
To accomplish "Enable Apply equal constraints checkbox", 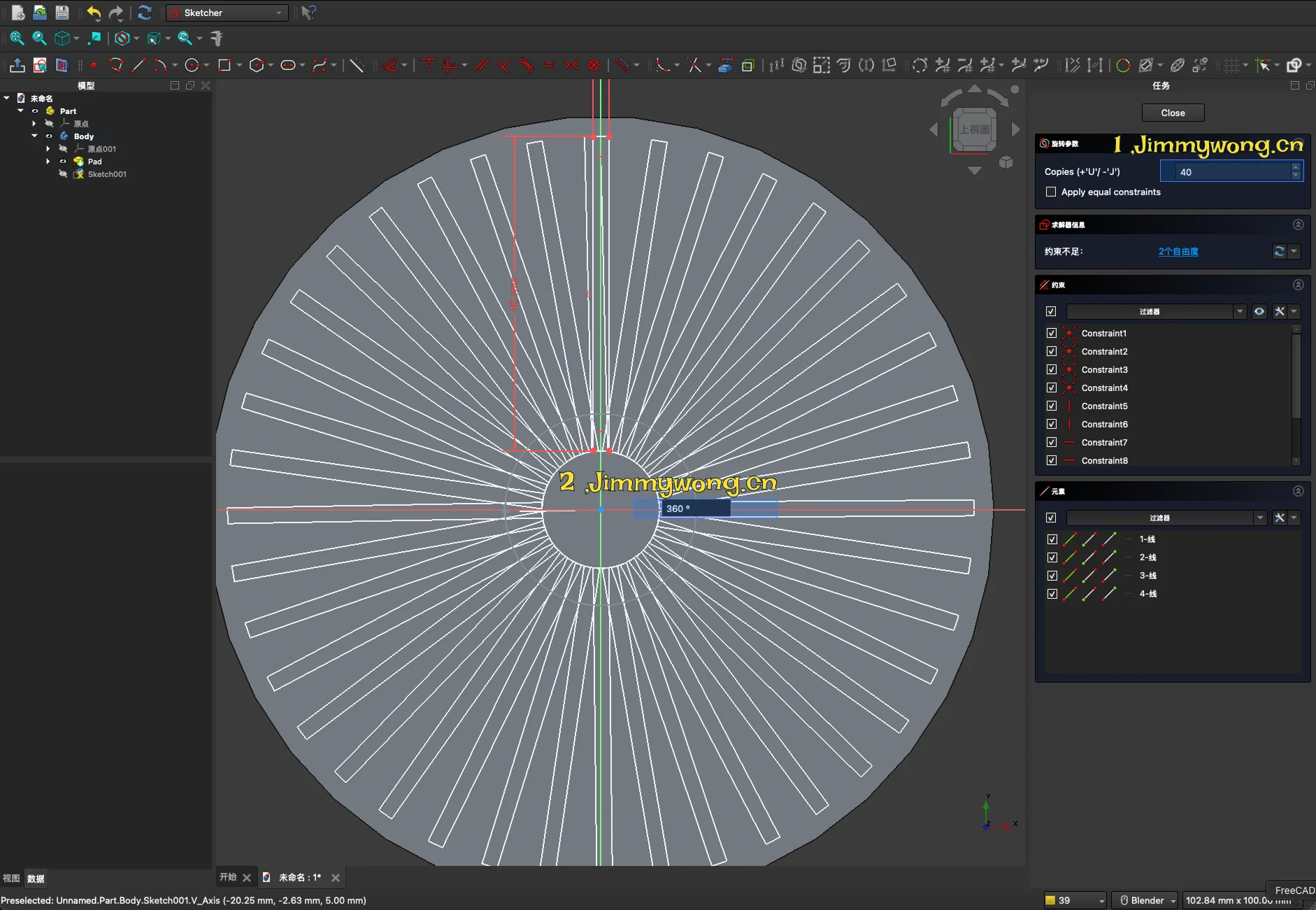I will pos(1051,192).
